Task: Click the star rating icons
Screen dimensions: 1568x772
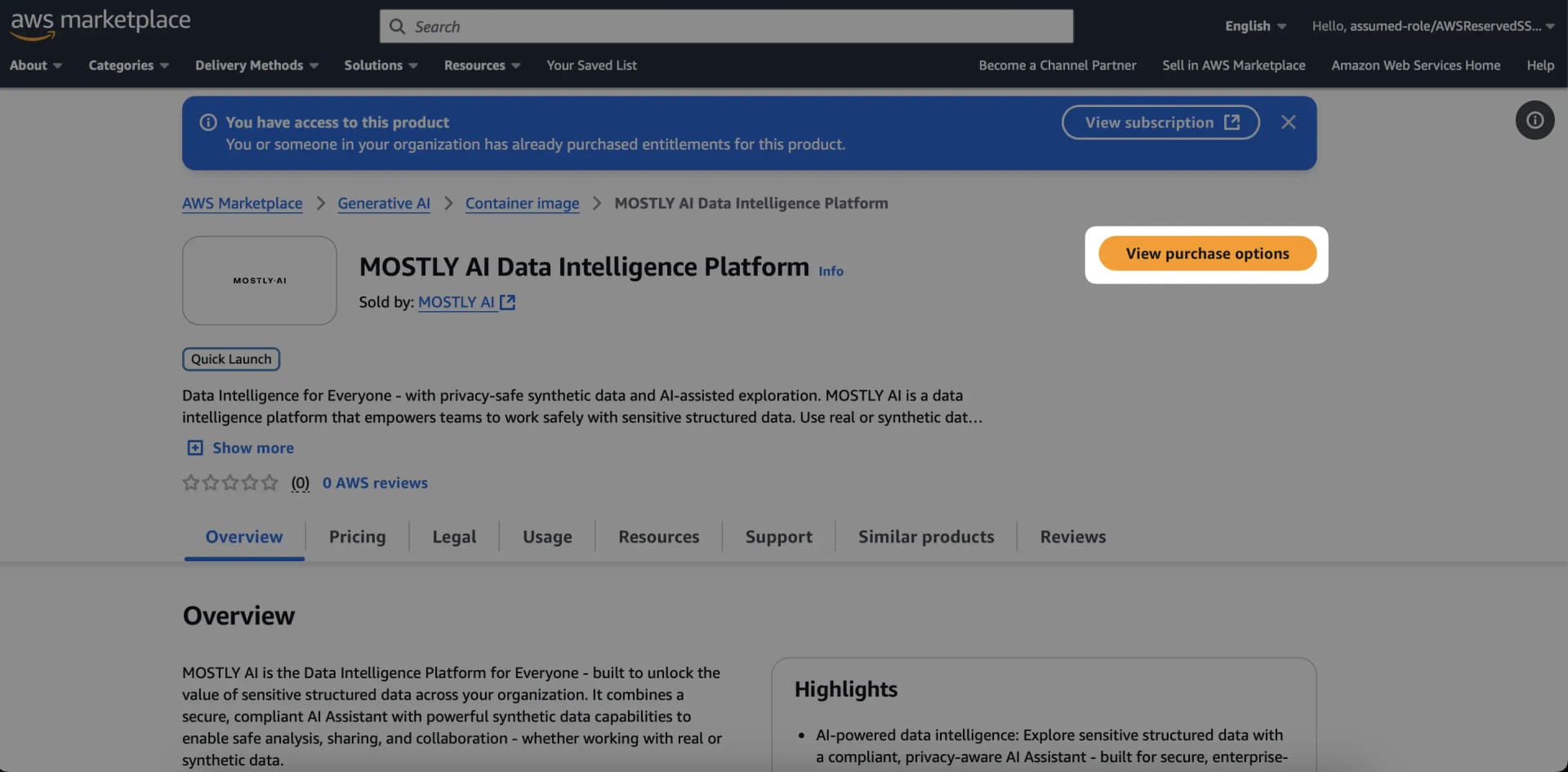Action: click(230, 483)
